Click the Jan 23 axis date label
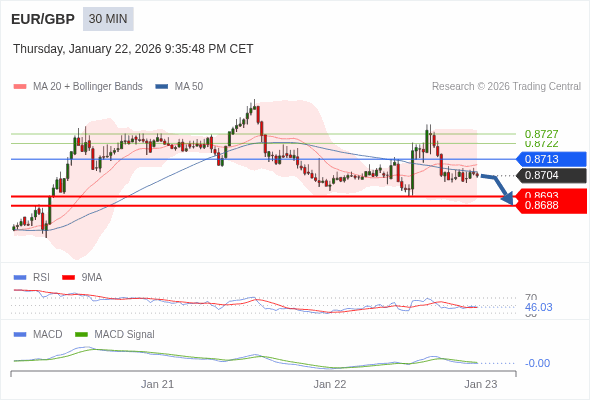This screenshot has width=590, height=400. [x=481, y=385]
